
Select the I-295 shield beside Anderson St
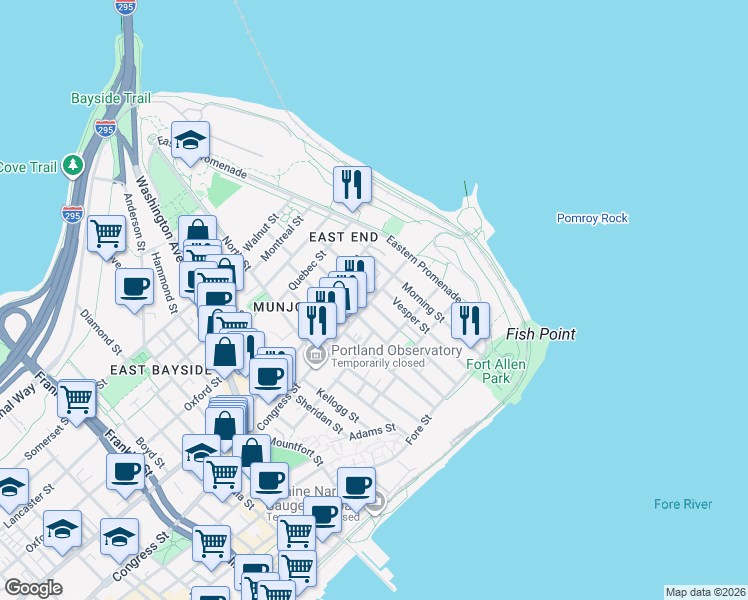tap(72, 215)
